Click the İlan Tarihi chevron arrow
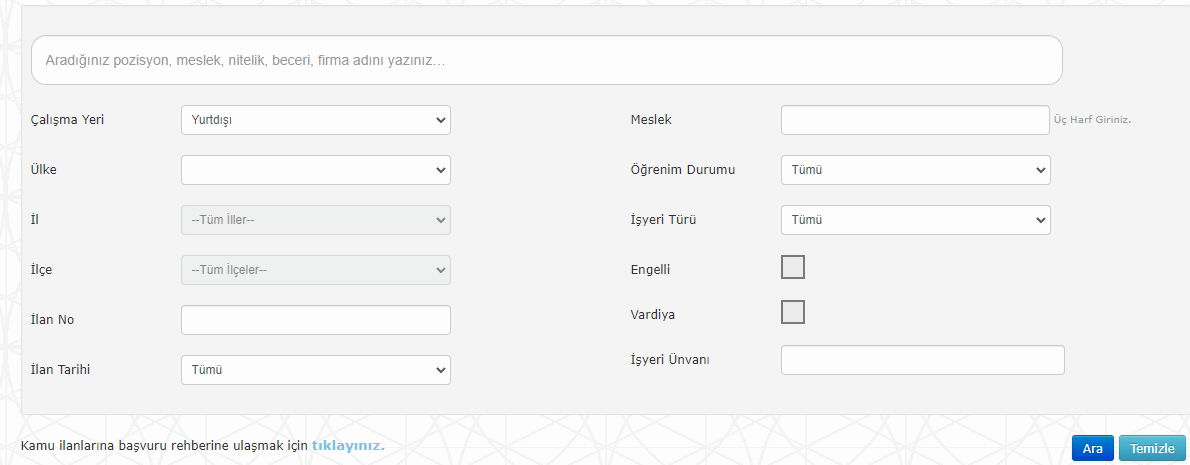Screen dimensions: 1190x465 (440, 370)
